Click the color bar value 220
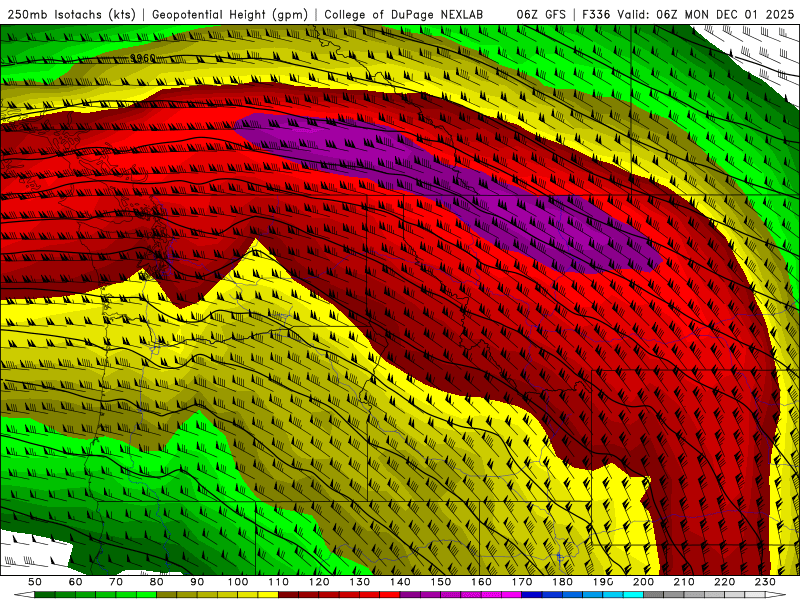This screenshot has width=800, height=600. [x=725, y=582]
